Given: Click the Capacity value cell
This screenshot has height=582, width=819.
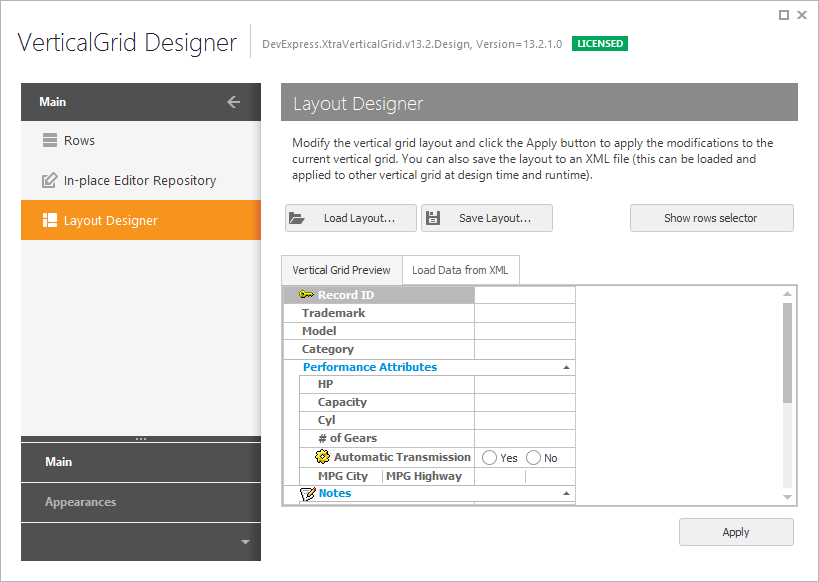Looking at the screenshot, I should tap(525, 402).
